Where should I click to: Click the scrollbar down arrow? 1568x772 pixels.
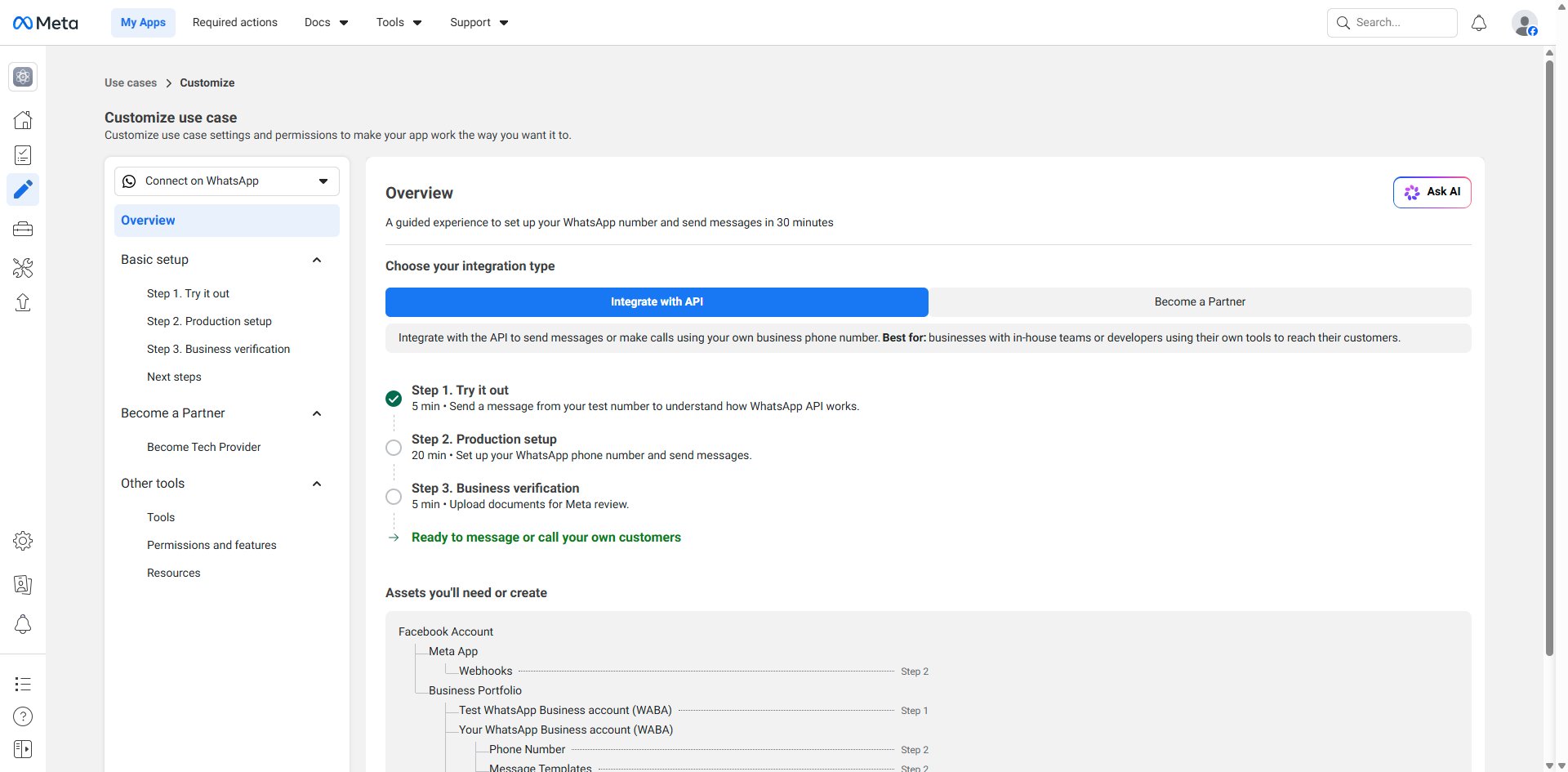click(x=1549, y=765)
